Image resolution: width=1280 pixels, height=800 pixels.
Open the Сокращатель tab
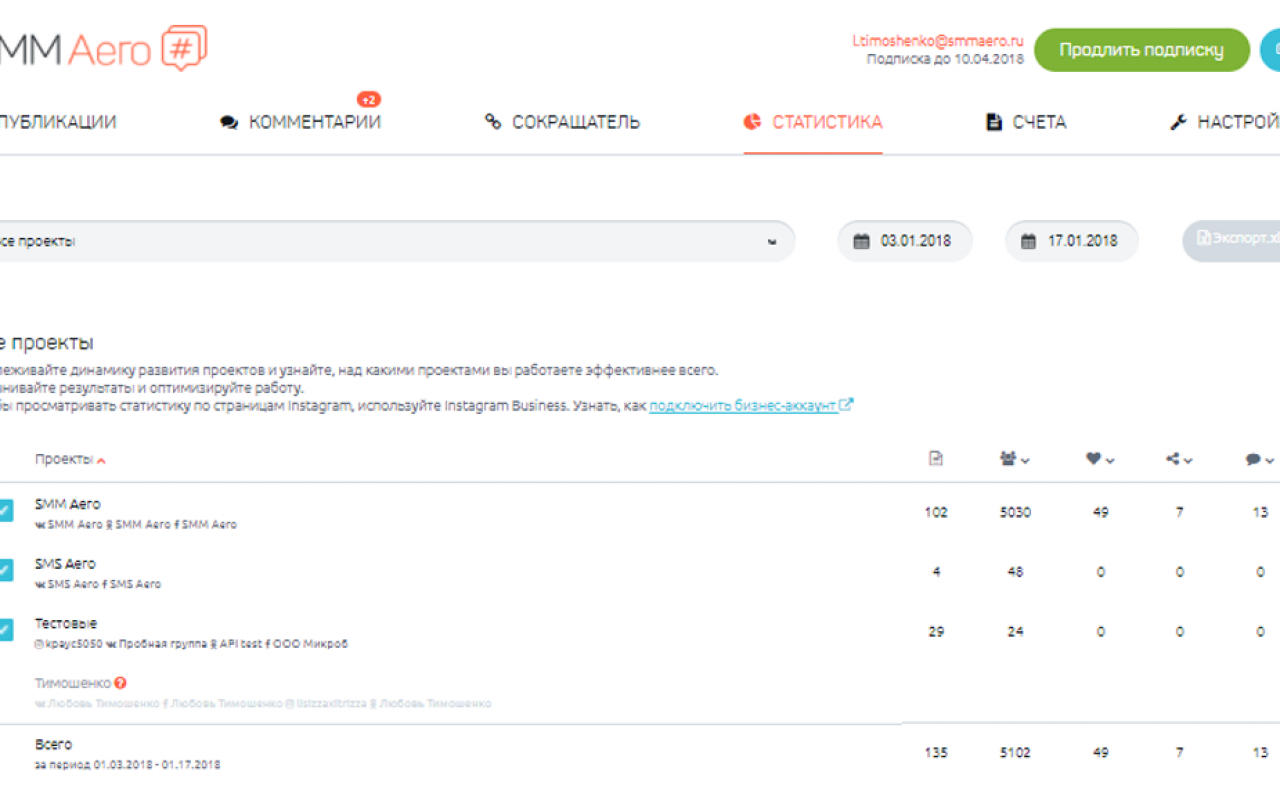[x=562, y=123]
